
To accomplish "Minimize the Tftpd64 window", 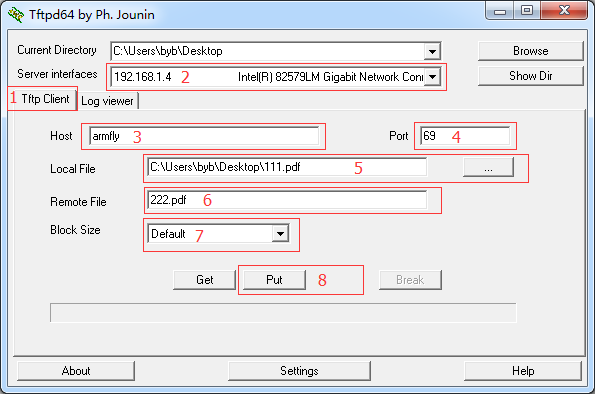I will 499,11.
